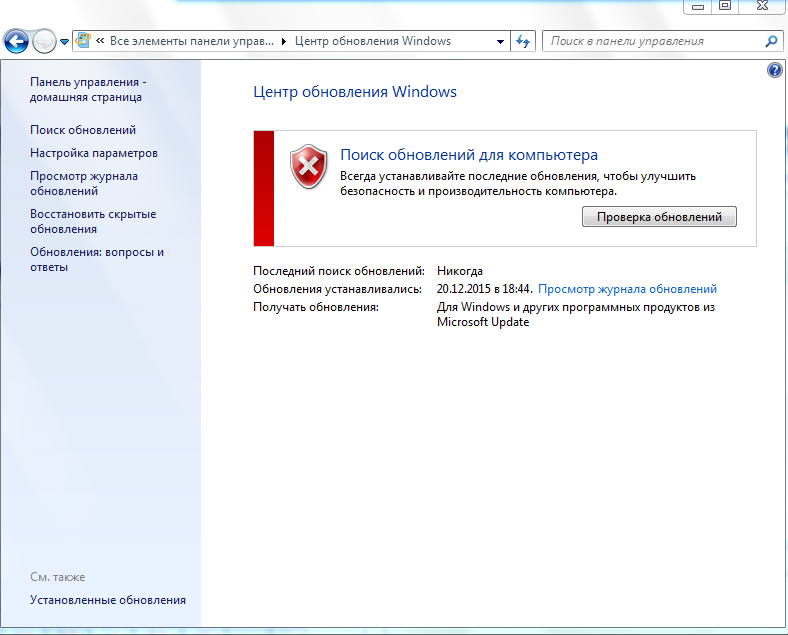Go back using the Back arrow button
788x635 pixels.
[16, 41]
